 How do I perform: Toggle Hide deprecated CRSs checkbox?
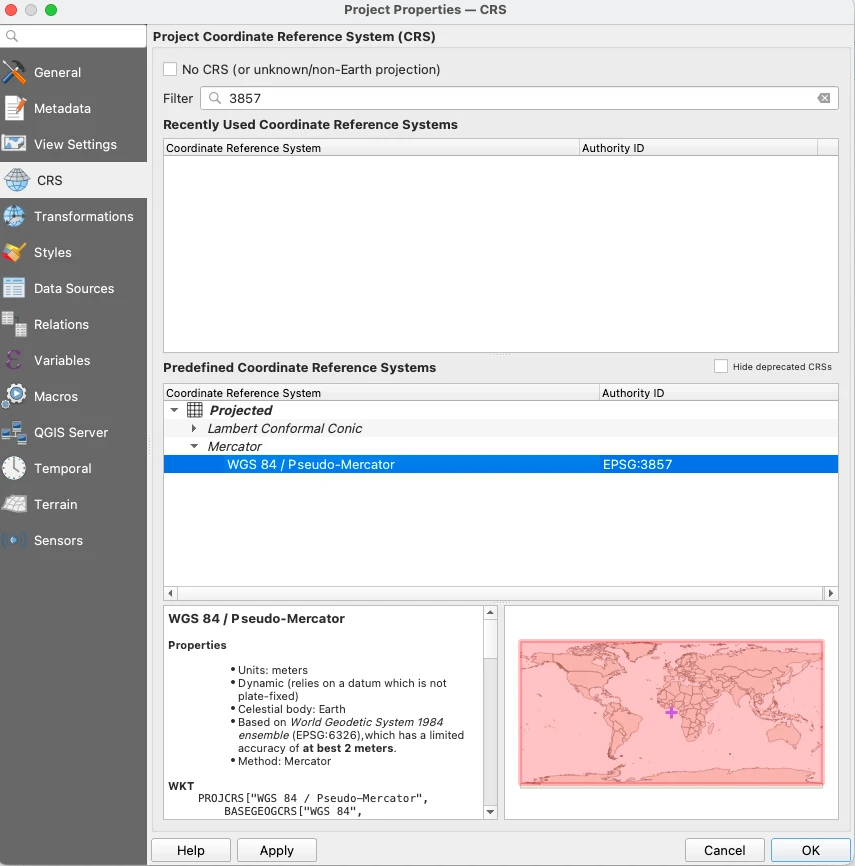721,366
